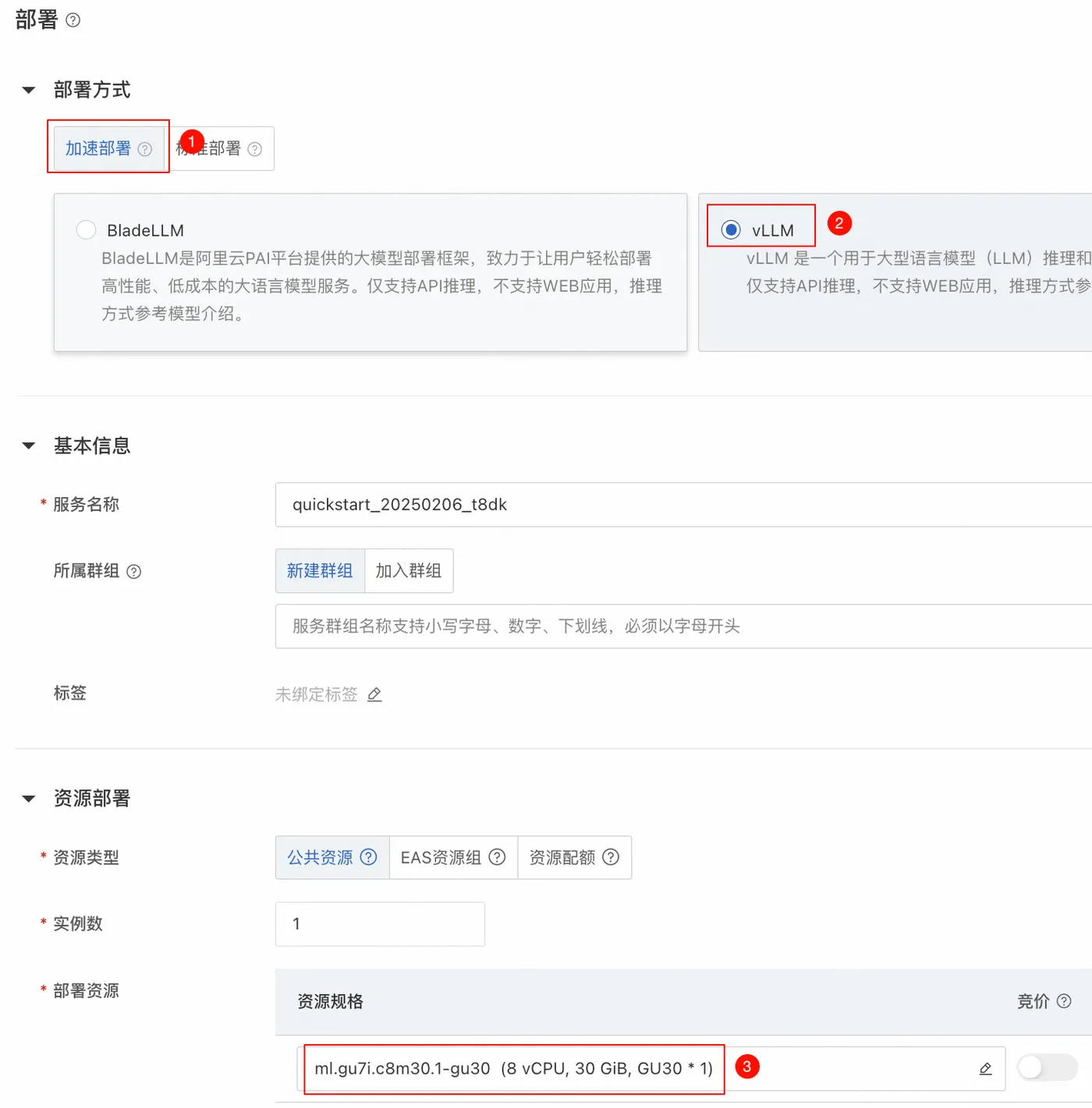Select 公共资源 resource type
The width and height of the screenshot is (1092, 1108).
coord(332,858)
